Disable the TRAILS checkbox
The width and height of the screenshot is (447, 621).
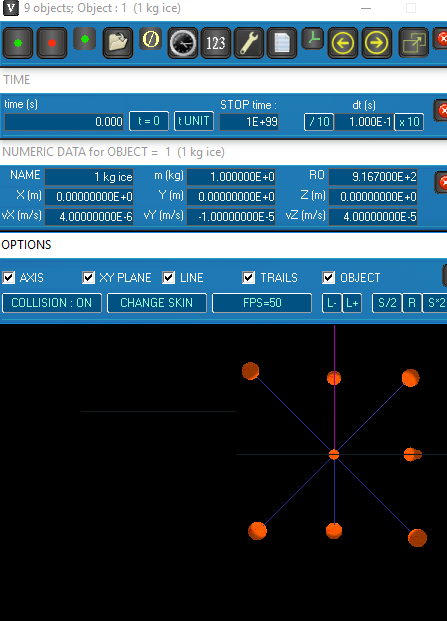(248, 278)
